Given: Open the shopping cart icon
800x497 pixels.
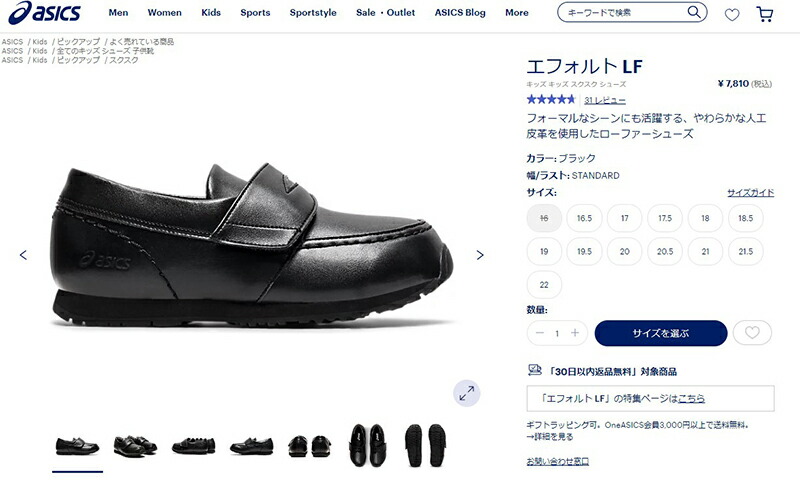Looking at the screenshot, I should pyautogui.click(x=764, y=14).
